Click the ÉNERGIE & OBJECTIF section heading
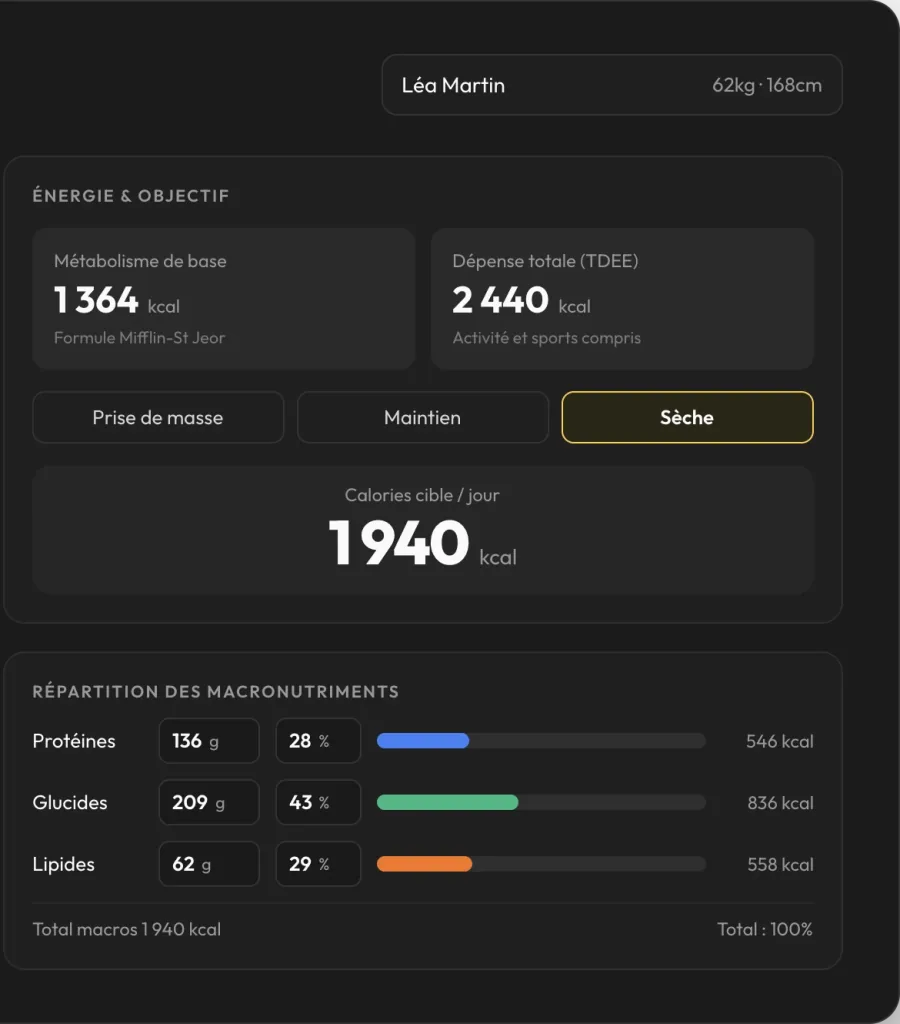The height and width of the screenshot is (1024, 900). coord(131,196)
